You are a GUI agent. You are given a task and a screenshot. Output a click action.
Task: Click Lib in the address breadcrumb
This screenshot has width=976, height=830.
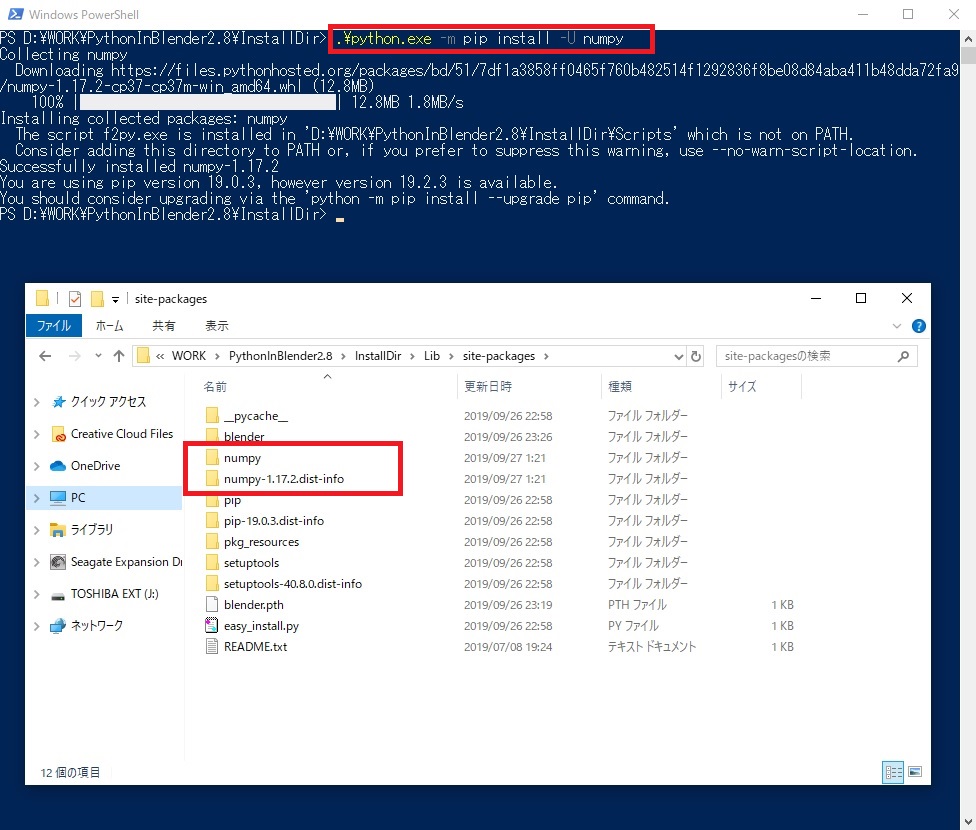(x=432, y=356)
